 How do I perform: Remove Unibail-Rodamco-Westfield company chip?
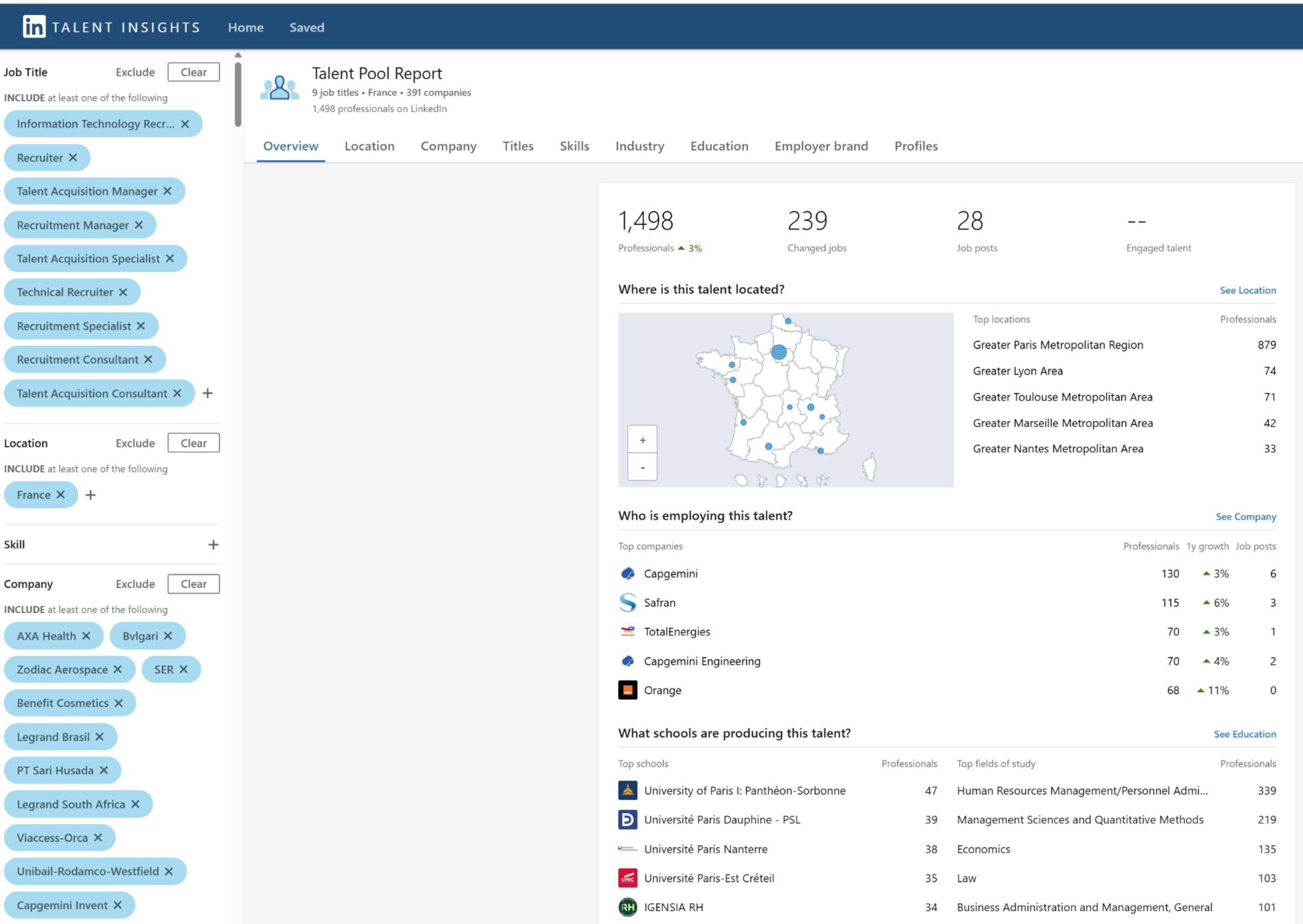[x=168, y=871]
